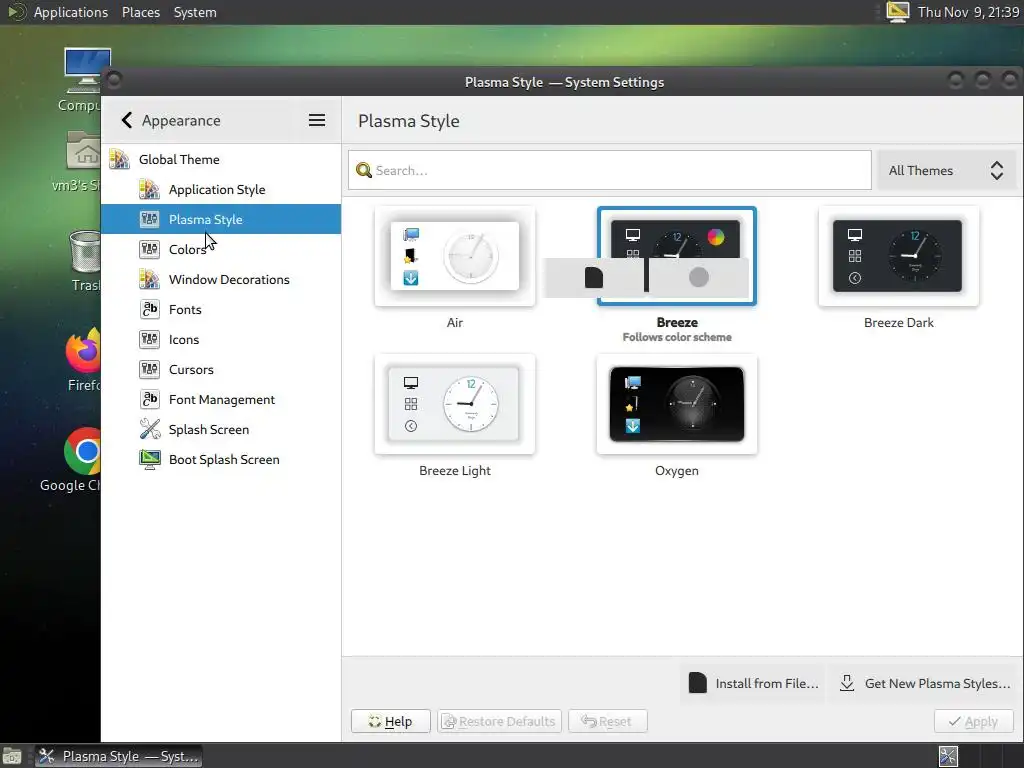Open the All Themes filter dropdown
Viewport: 1024px width, 768px height.
[946, 170]
